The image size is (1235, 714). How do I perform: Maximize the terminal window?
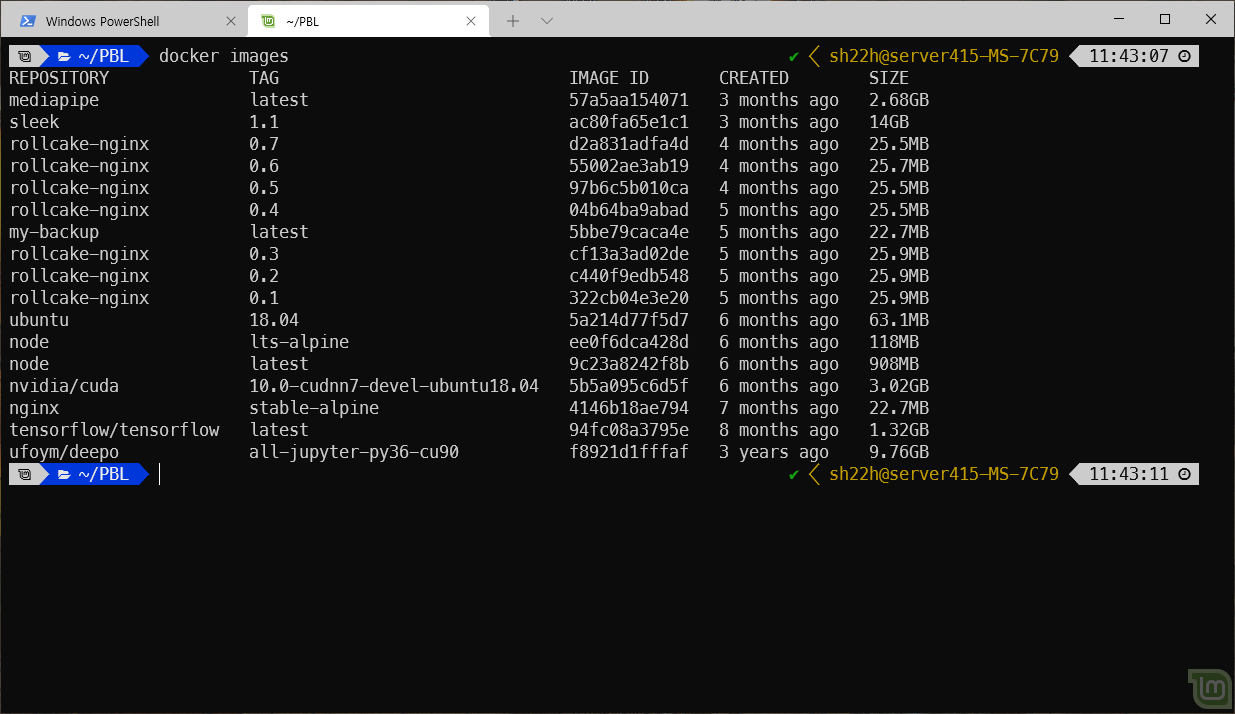coord(1165,19)
